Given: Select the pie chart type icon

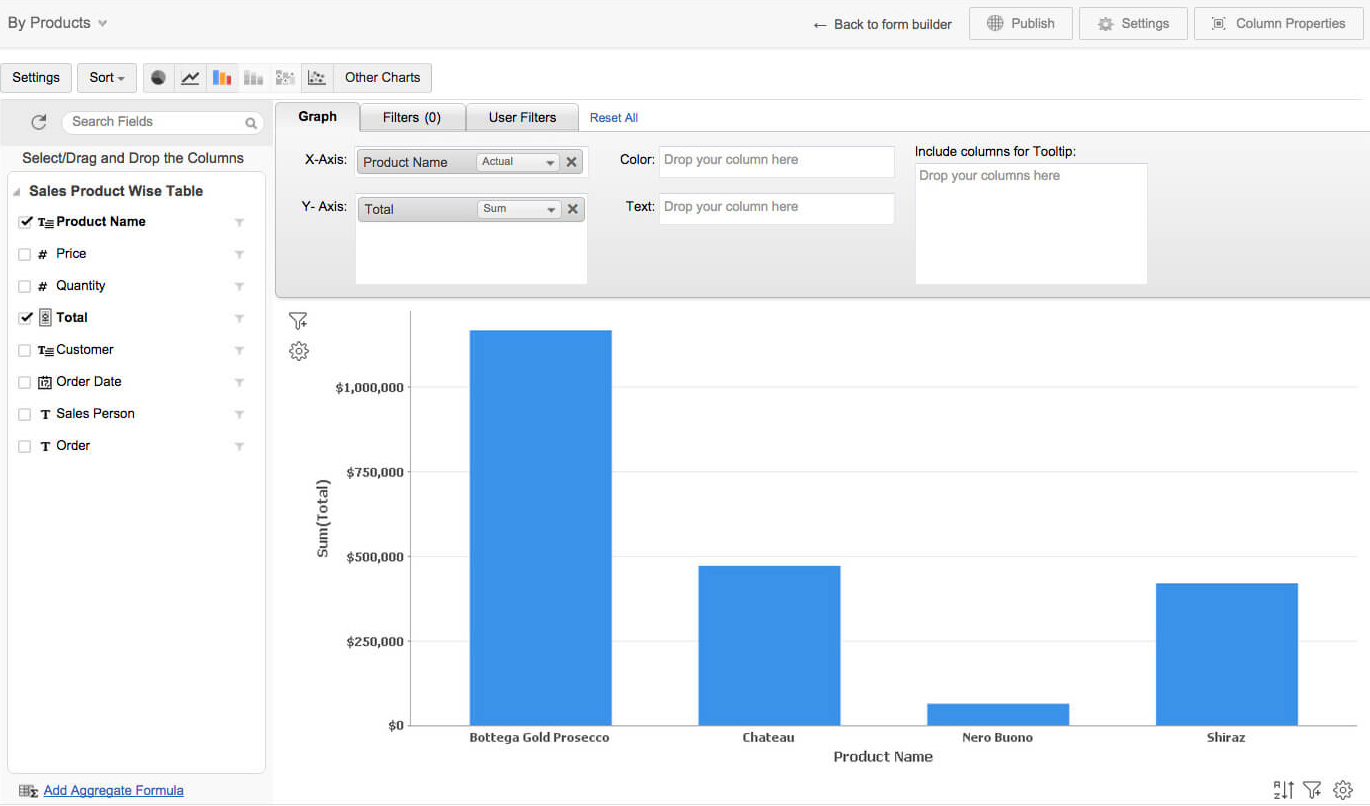Looking at the screenshot, I should point(158,77).
